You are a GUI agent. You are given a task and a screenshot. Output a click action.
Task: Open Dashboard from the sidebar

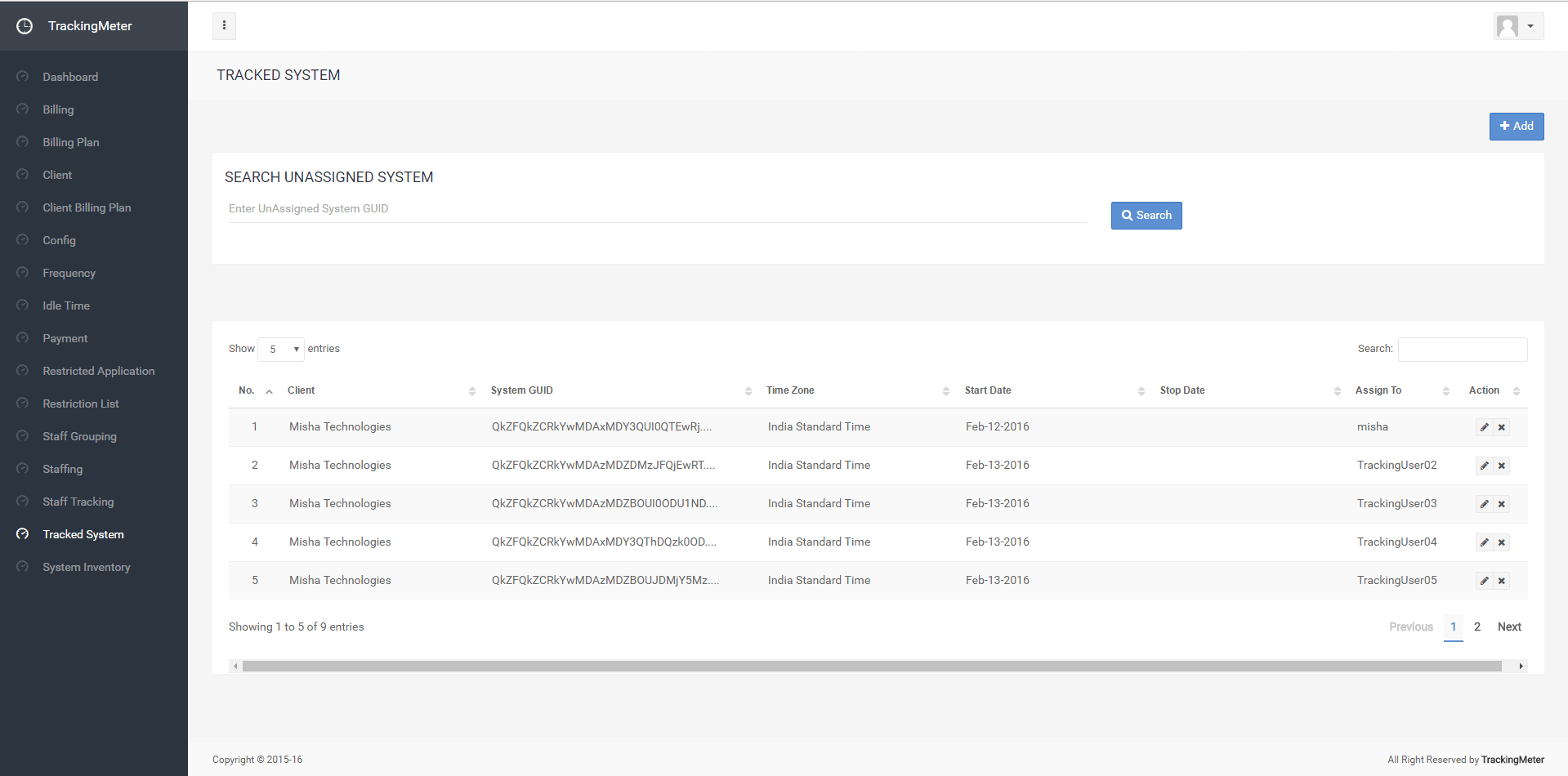coord(70,77)
